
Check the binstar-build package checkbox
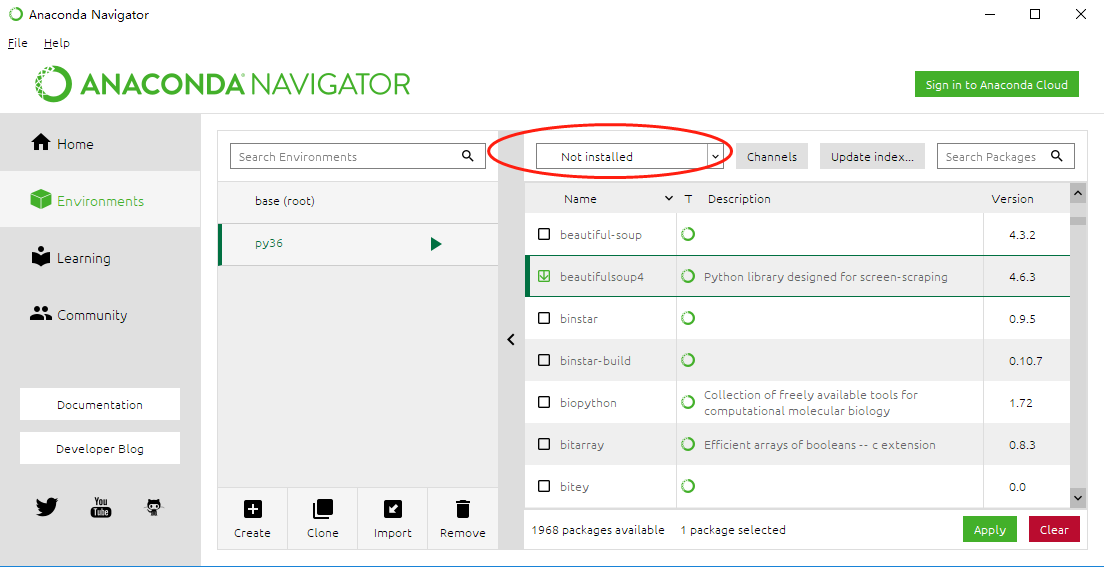(544, 360)
